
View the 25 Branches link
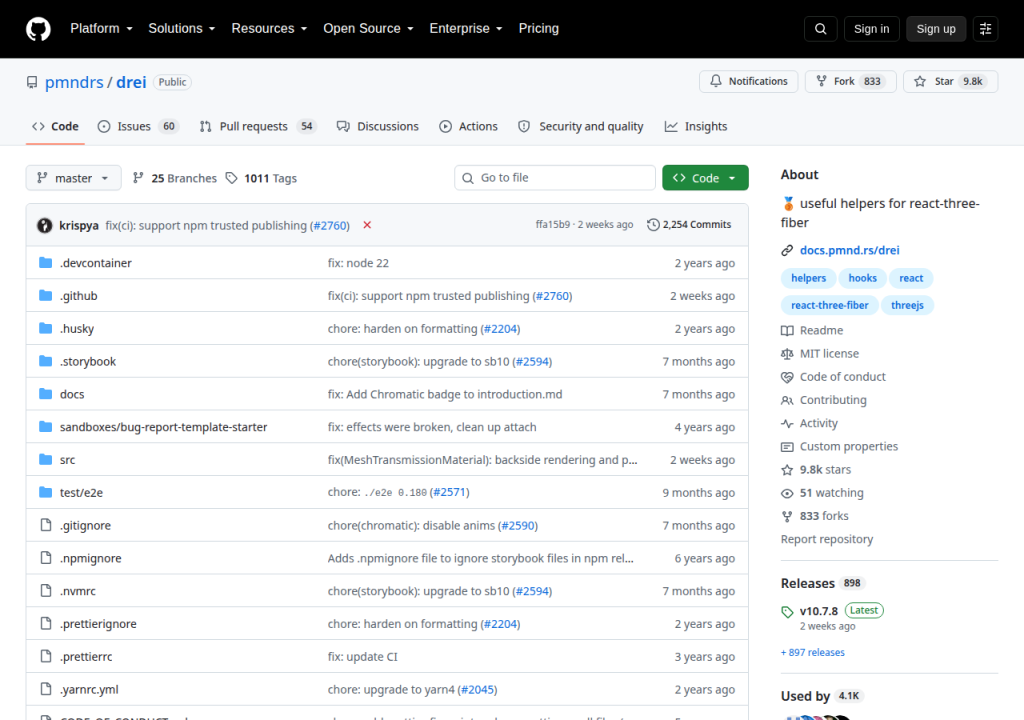coord(174,178)
